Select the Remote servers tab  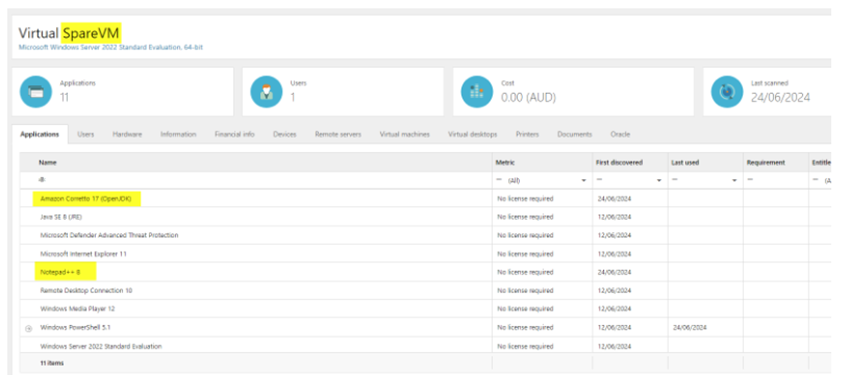point(338,134)
